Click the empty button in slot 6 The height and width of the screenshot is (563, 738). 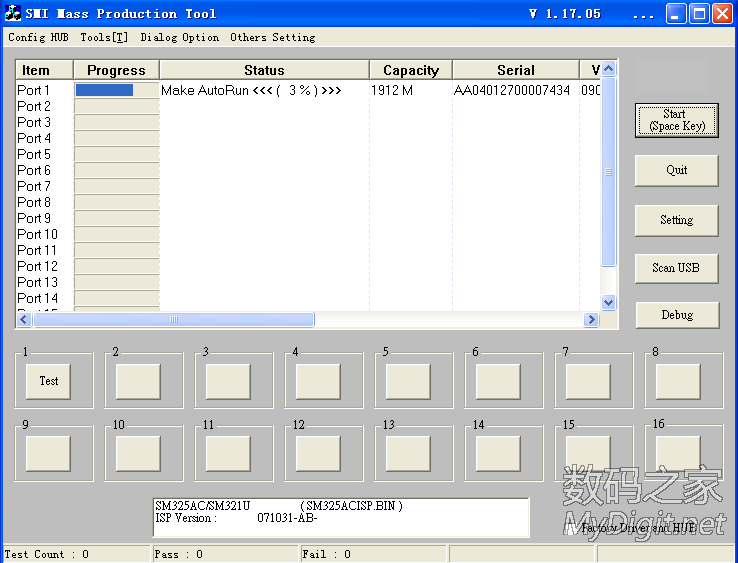pos(498,381)
